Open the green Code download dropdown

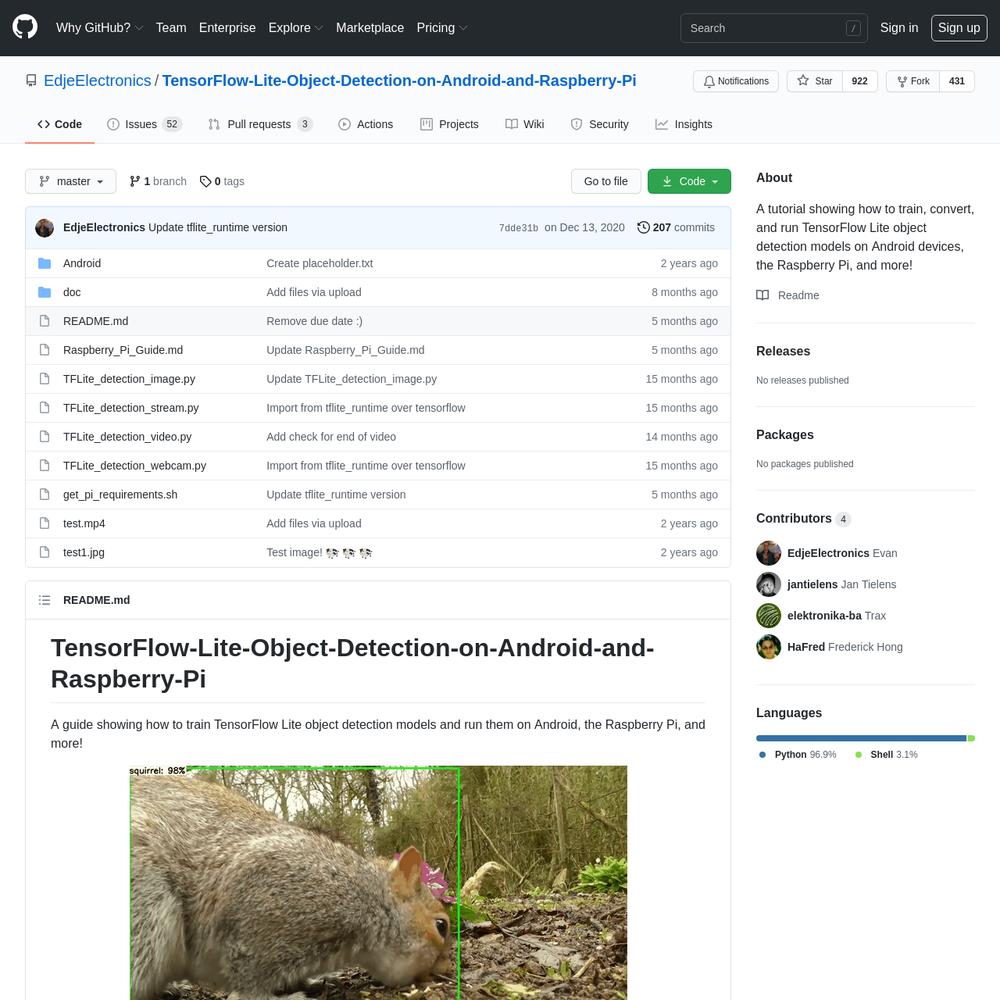coord(689,182)
